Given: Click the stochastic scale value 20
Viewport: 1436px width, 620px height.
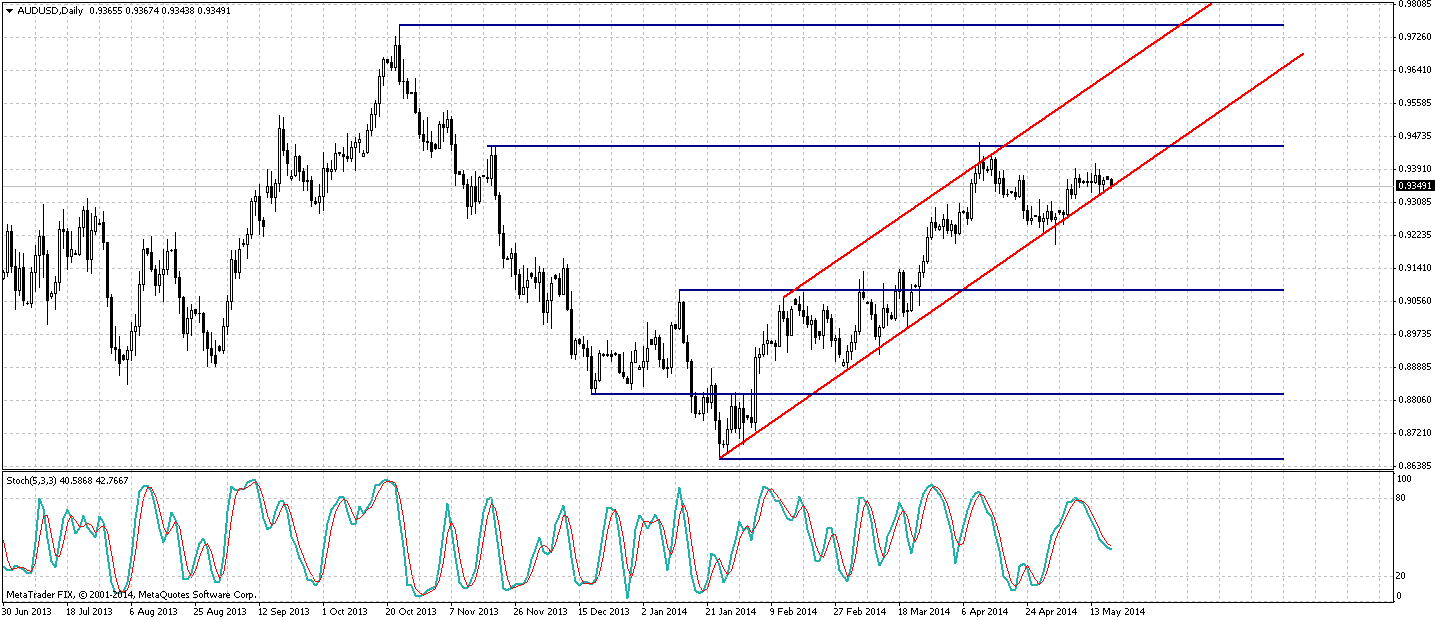Looking at the screenshot, I should tap(1404, 576).
